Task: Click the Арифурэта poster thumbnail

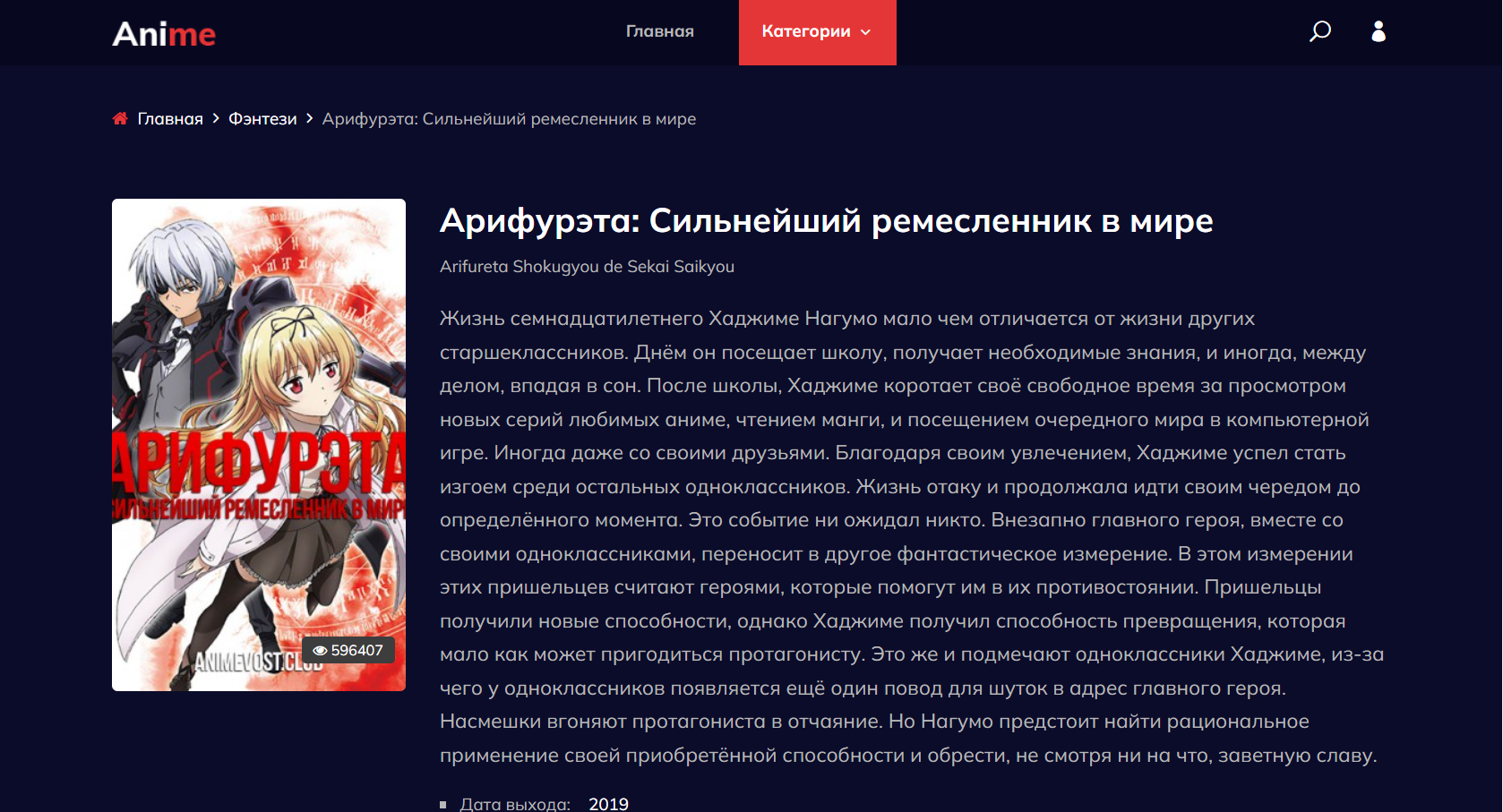Action: pos(259,445)
